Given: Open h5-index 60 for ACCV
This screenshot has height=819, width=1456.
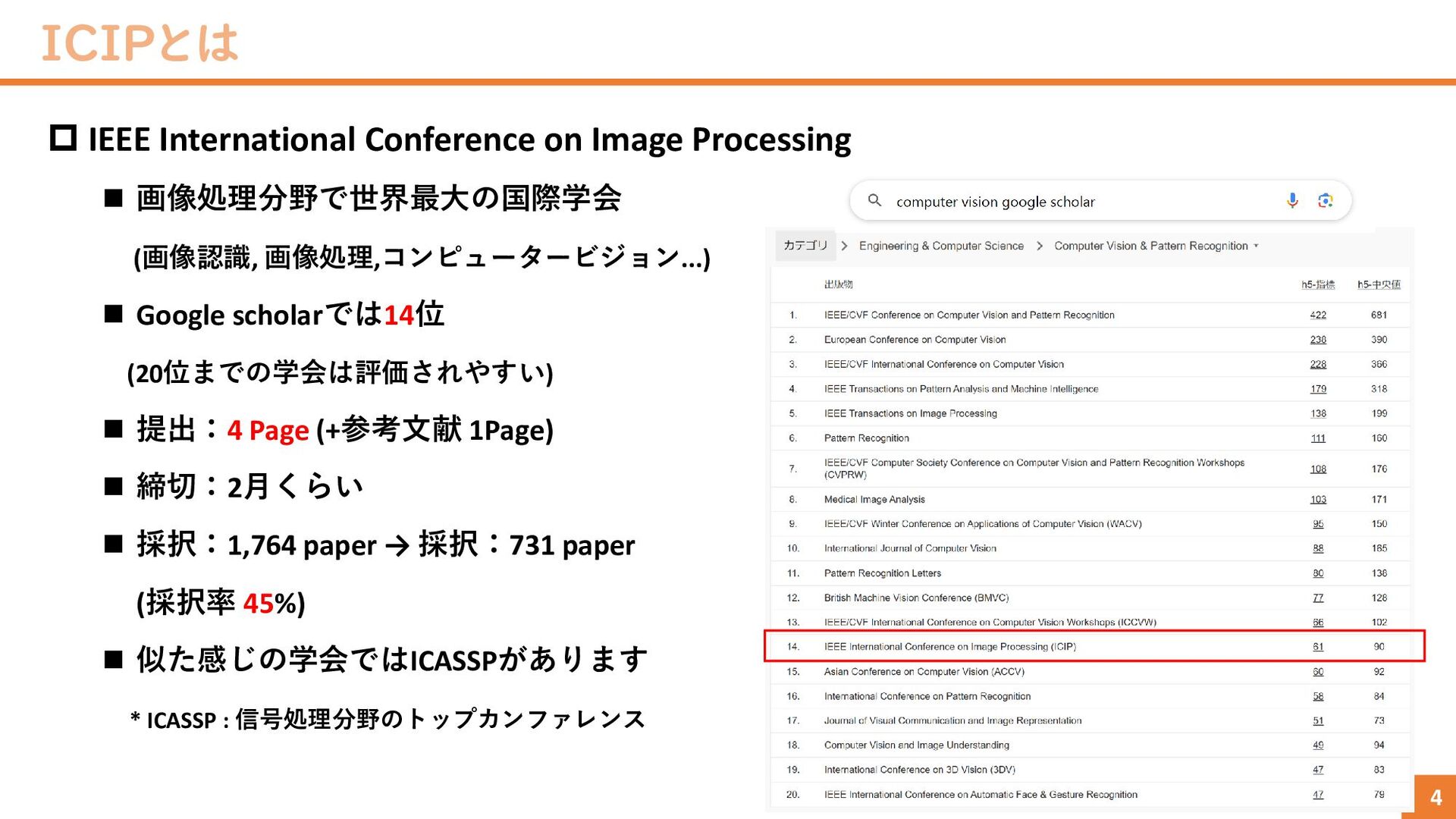Looking at the screenshot, I should pyautogui.click(x=1318, y=672).
